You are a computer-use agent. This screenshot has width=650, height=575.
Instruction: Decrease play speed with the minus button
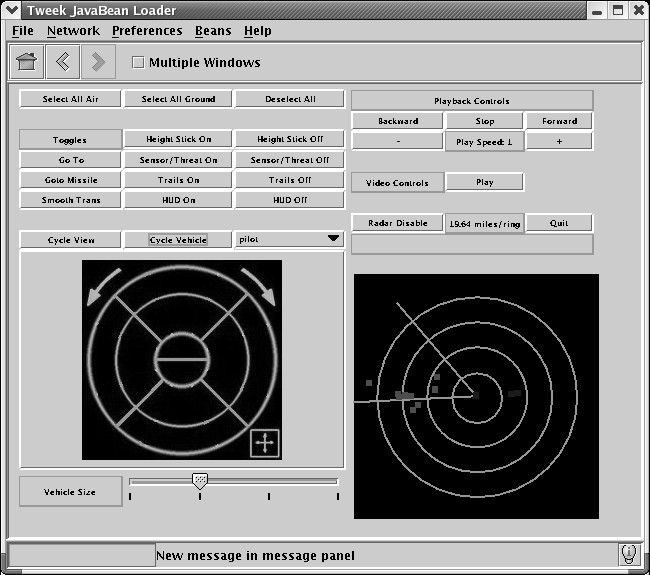pyautogui.click(x=397, y=141)
